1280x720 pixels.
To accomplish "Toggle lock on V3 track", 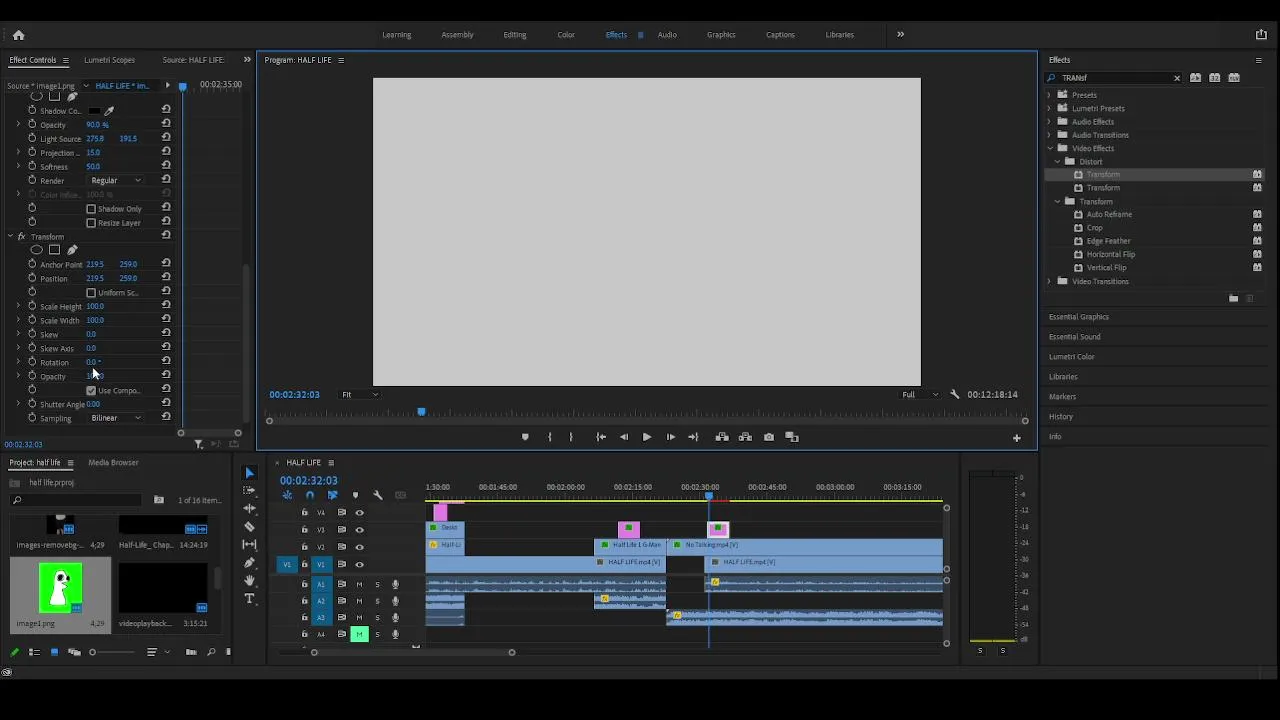I will [x=305, y=530].
